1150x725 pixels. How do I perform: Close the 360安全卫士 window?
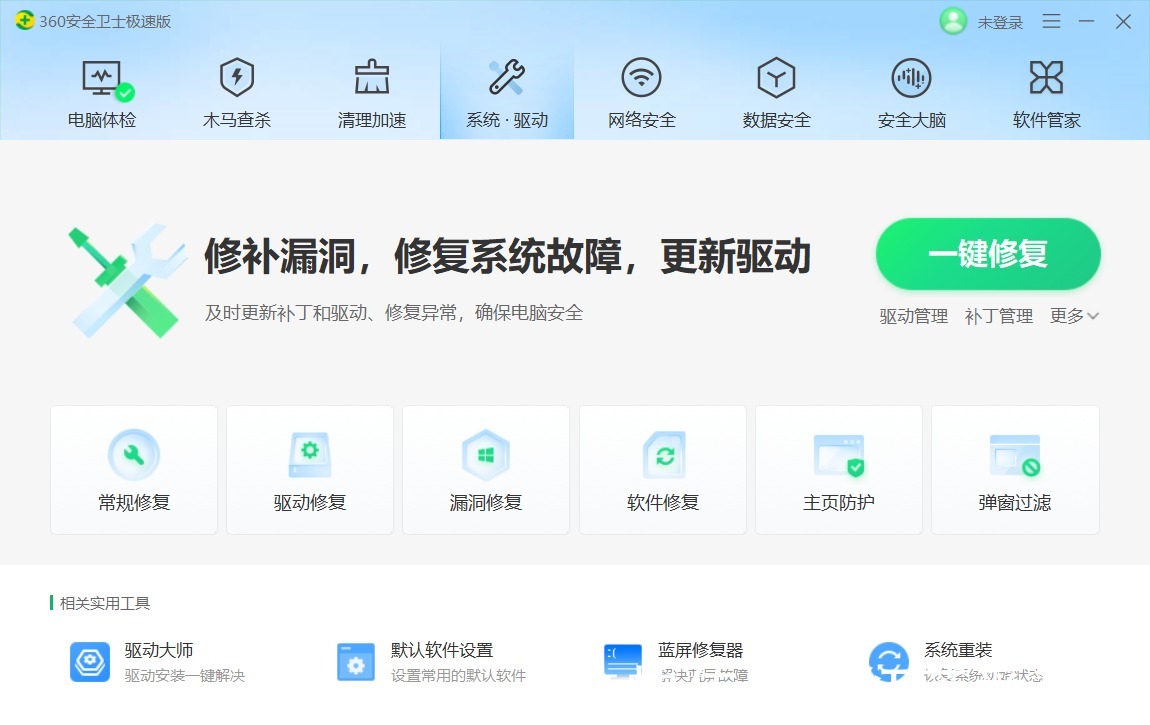(1123, 21)
